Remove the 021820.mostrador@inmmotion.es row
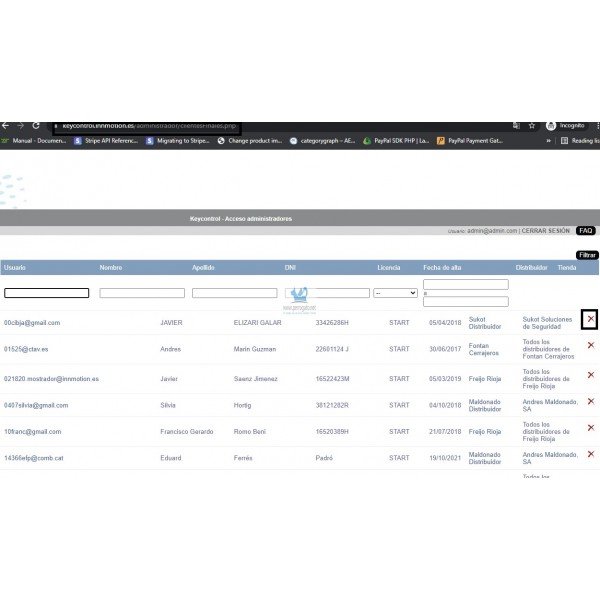The image size is (600, 600). [590, 375]
